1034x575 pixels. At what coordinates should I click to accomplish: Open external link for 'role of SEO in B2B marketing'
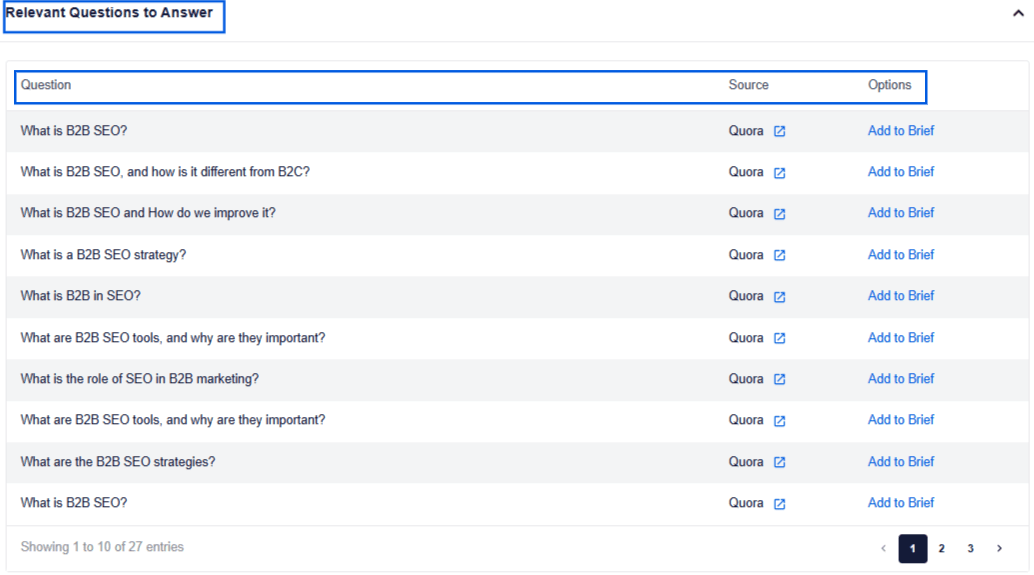click(x=779, y=379)
